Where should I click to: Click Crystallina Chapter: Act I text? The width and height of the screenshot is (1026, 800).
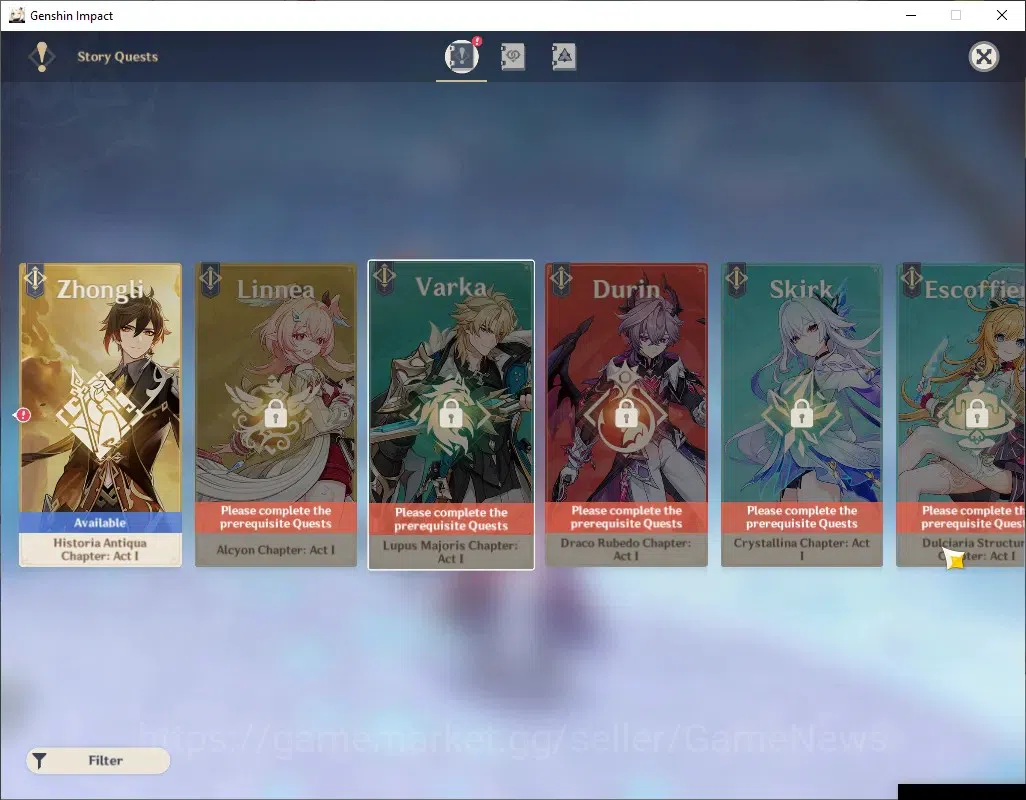tap(802, 549)
